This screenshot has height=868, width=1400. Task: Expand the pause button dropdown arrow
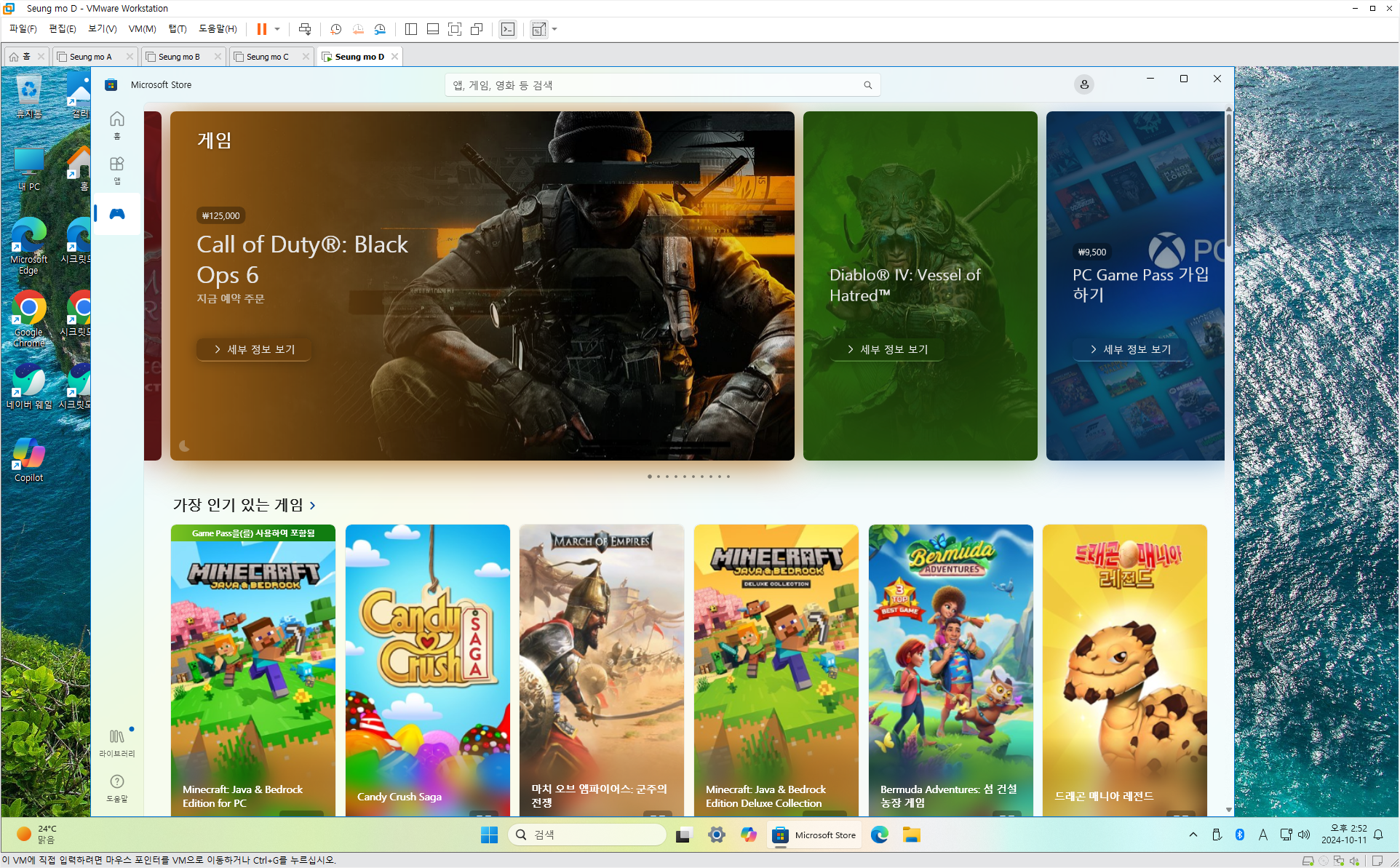tap(277, 29)
